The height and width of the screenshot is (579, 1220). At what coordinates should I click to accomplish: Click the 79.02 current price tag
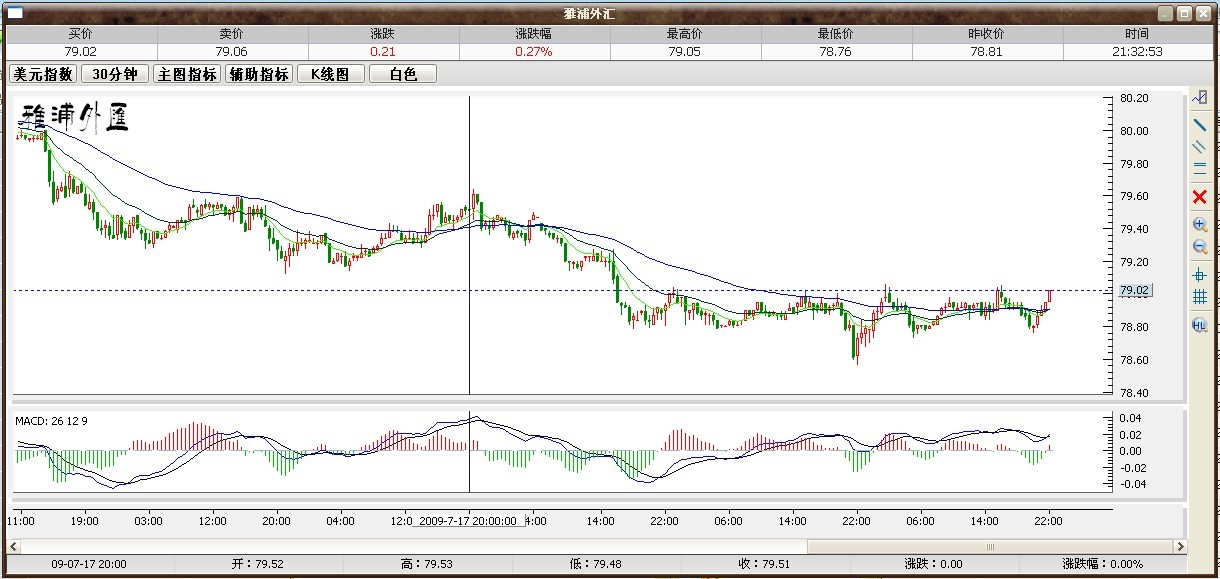pos(1135,291)
